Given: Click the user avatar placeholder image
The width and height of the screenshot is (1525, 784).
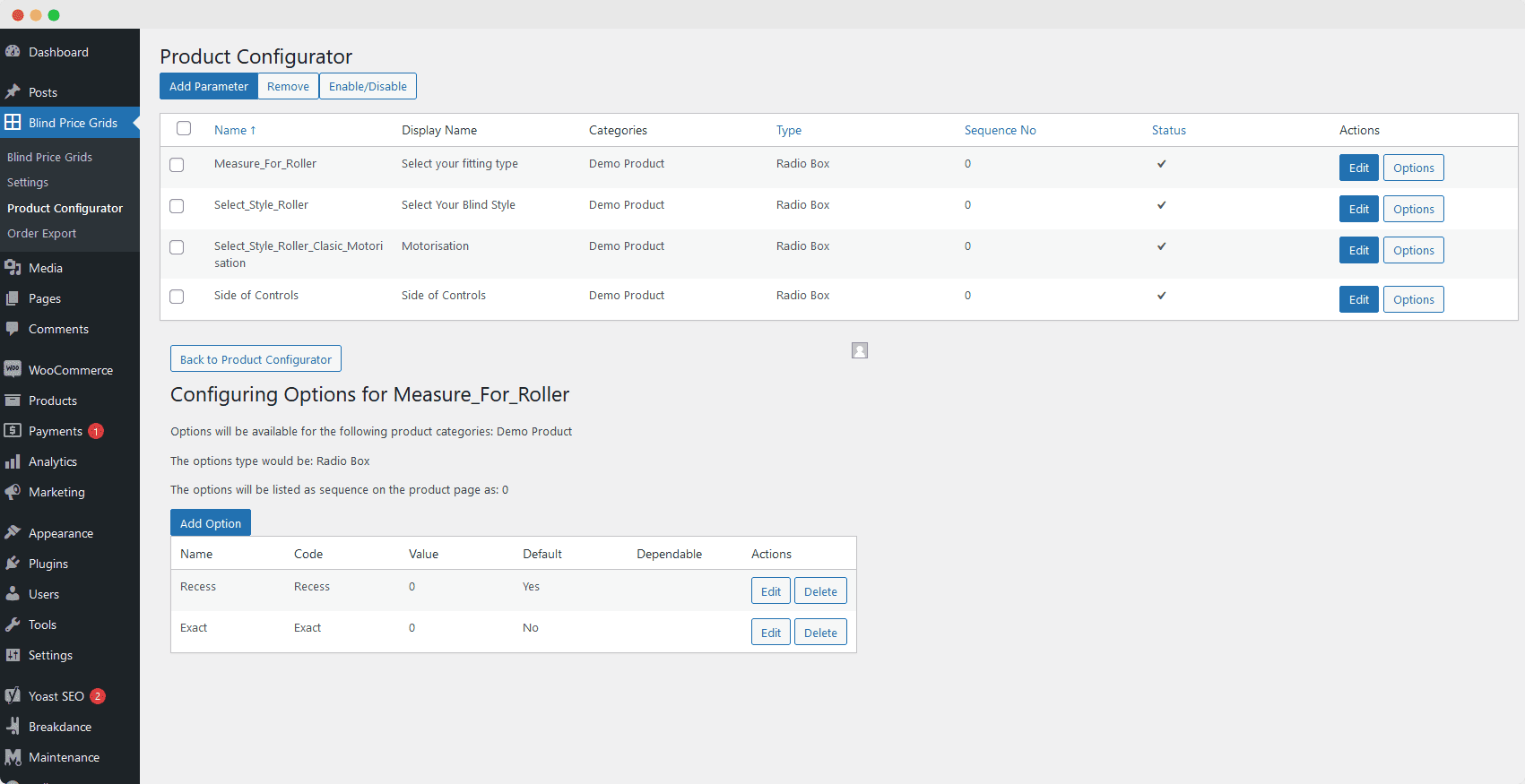Looking at the screenshot, I should (x=860, y=350).
